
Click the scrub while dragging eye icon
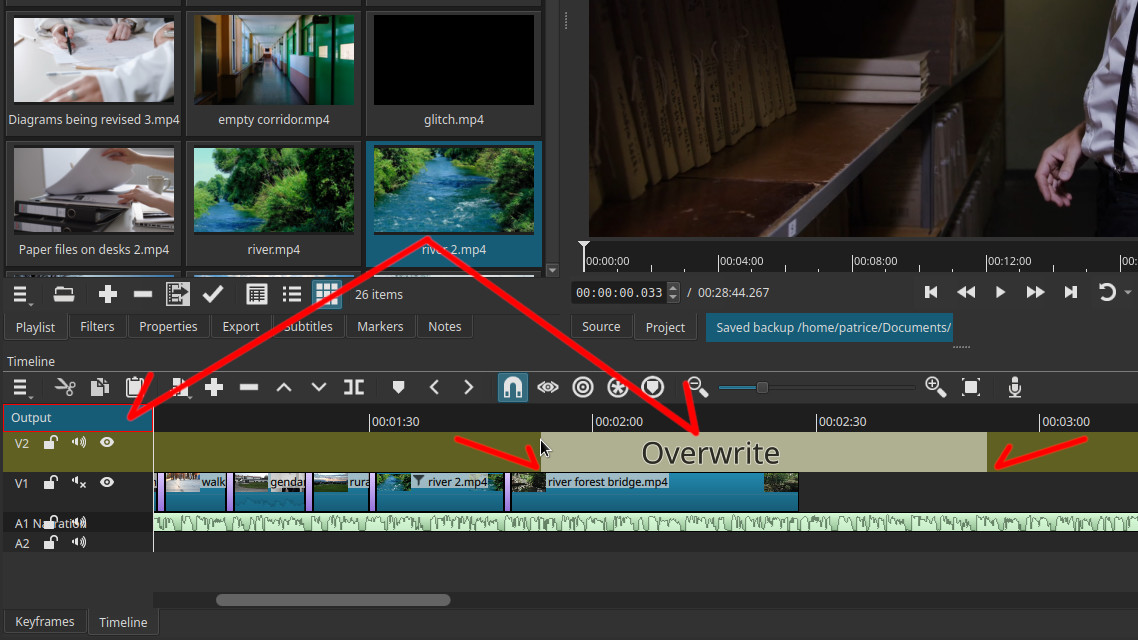click(547, 387)
